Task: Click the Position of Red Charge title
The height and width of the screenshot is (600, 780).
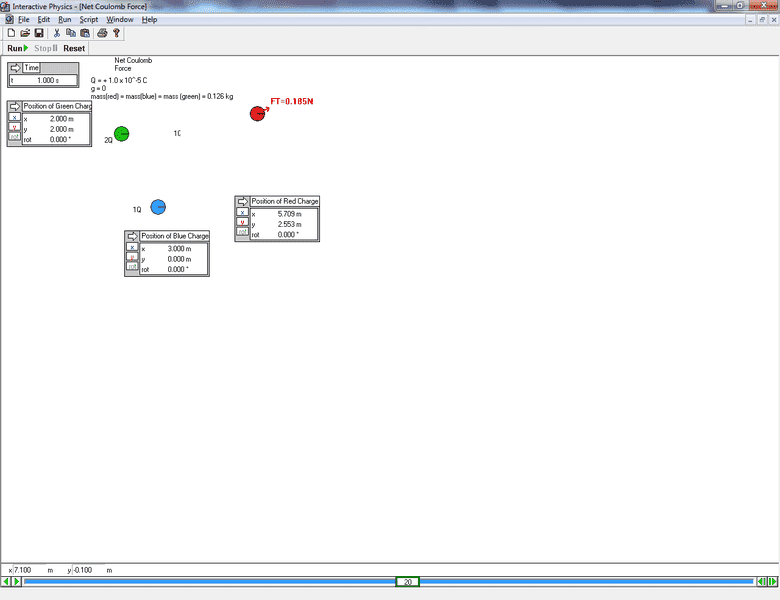Action: coord(285,201)
